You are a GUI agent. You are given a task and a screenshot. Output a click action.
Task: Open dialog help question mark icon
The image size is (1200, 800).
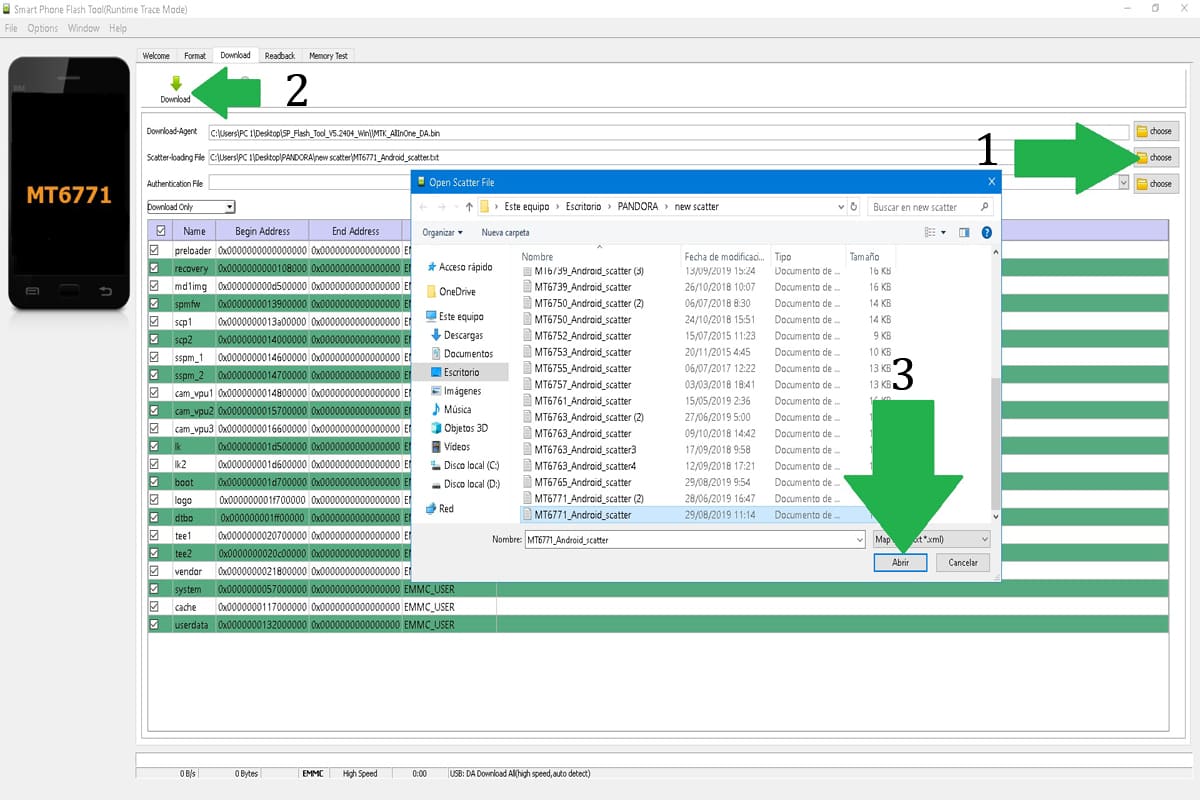point(986,232)
